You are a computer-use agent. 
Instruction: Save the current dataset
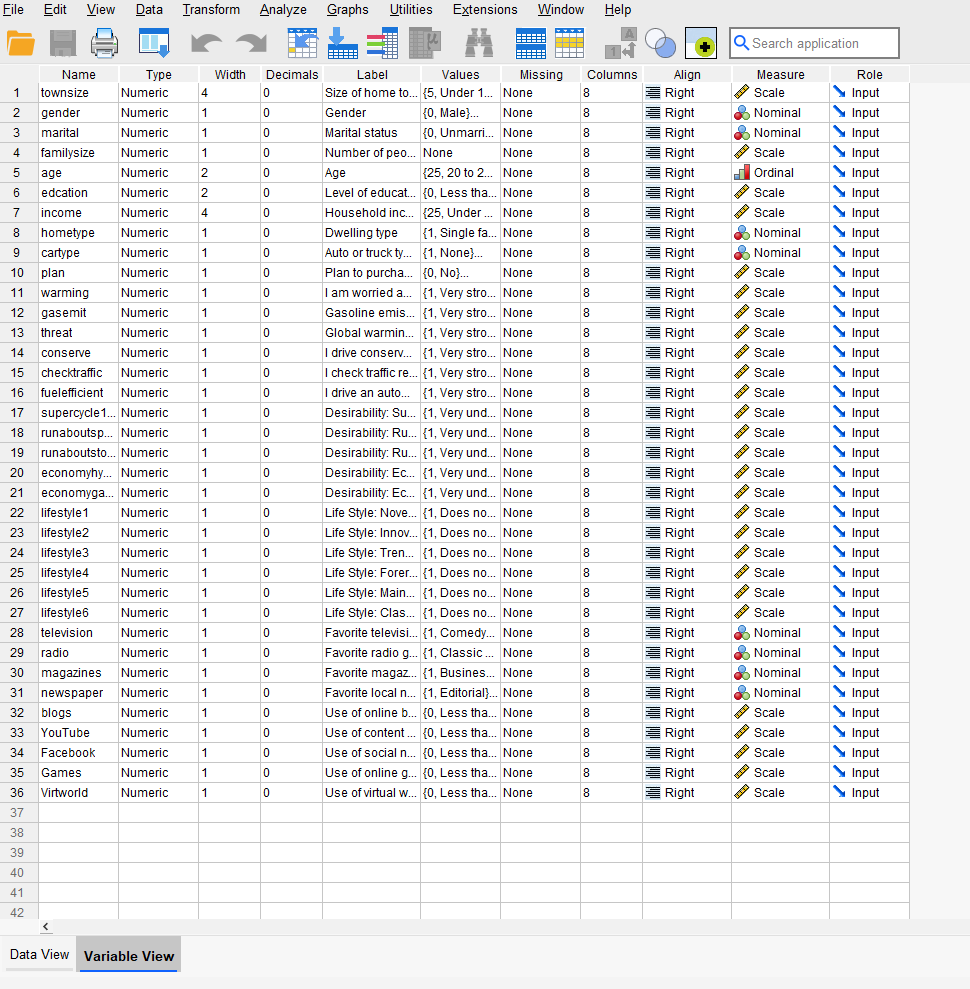(62, 43)
